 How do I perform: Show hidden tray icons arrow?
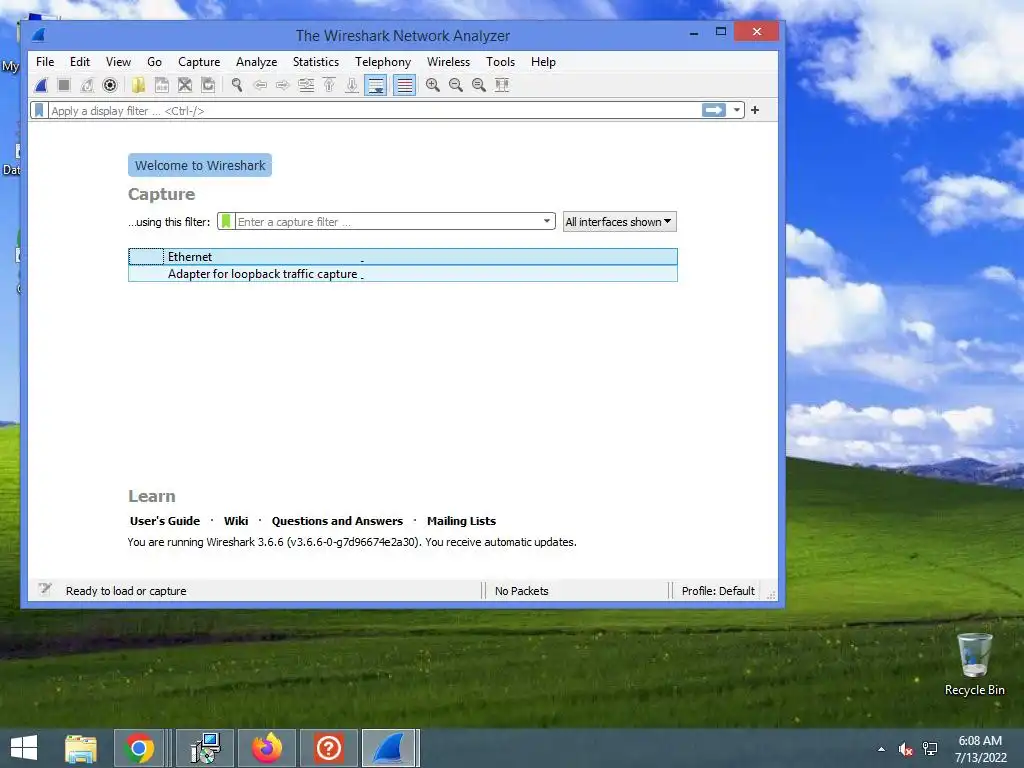tap(882, 749)
